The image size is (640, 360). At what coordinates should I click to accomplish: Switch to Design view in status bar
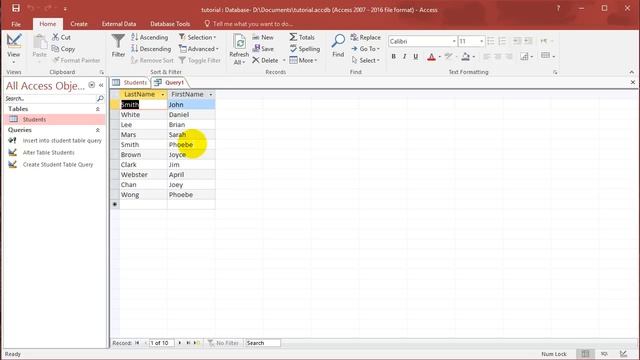(623, 354)
